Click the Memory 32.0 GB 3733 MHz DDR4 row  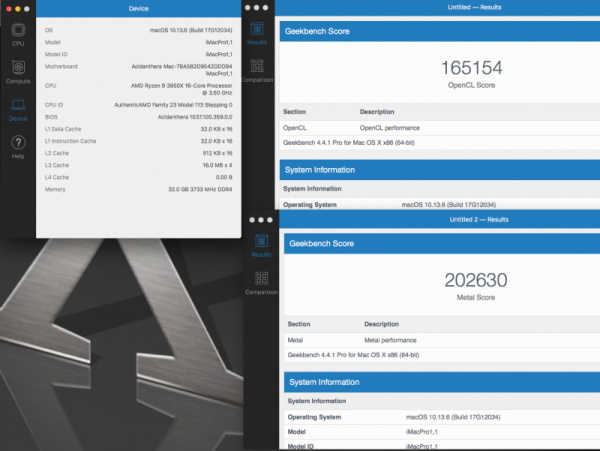click(x=139, y=189)
